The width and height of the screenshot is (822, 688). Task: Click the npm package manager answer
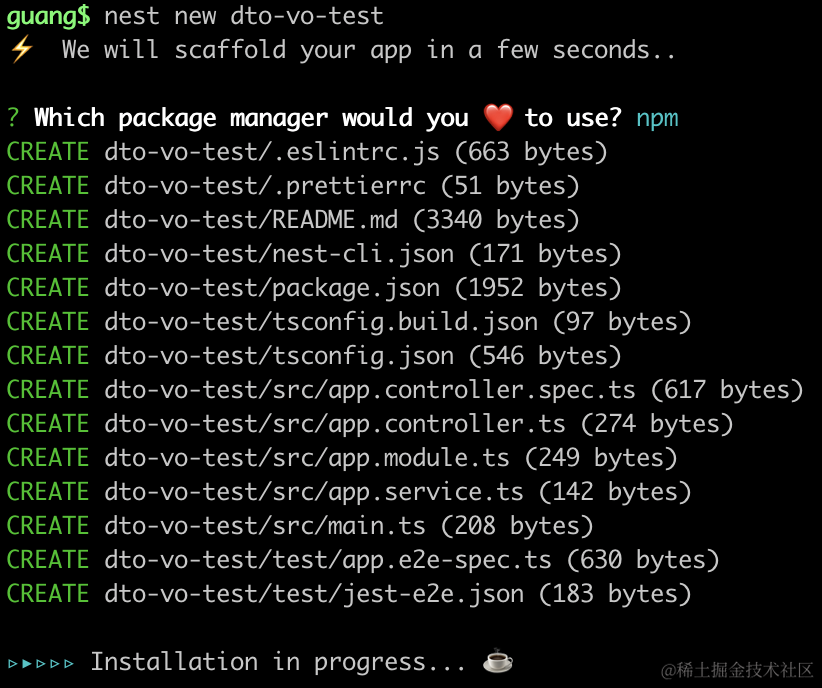pos(657,118)
